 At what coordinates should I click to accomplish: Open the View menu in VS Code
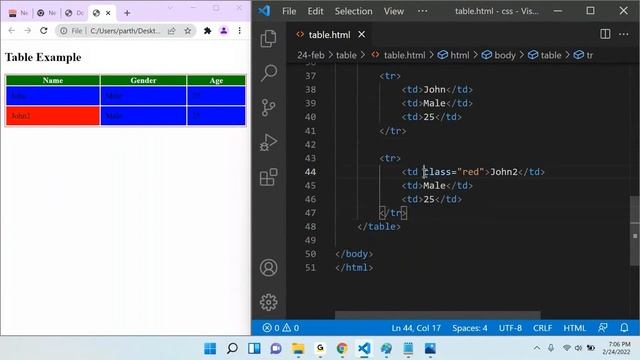coord(393,11)
